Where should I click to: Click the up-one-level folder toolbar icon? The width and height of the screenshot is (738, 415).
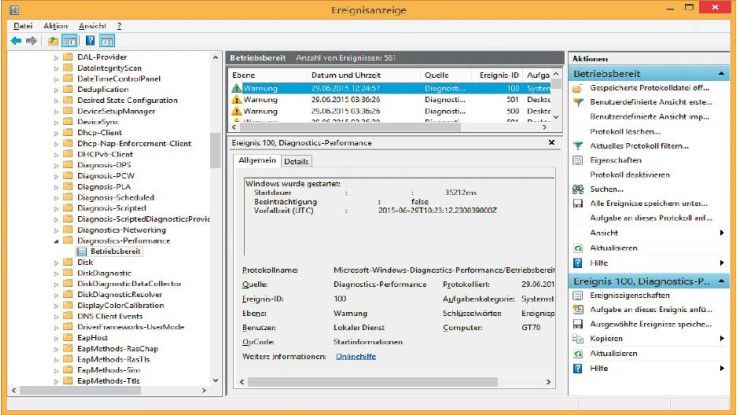(x=52, y=41)
